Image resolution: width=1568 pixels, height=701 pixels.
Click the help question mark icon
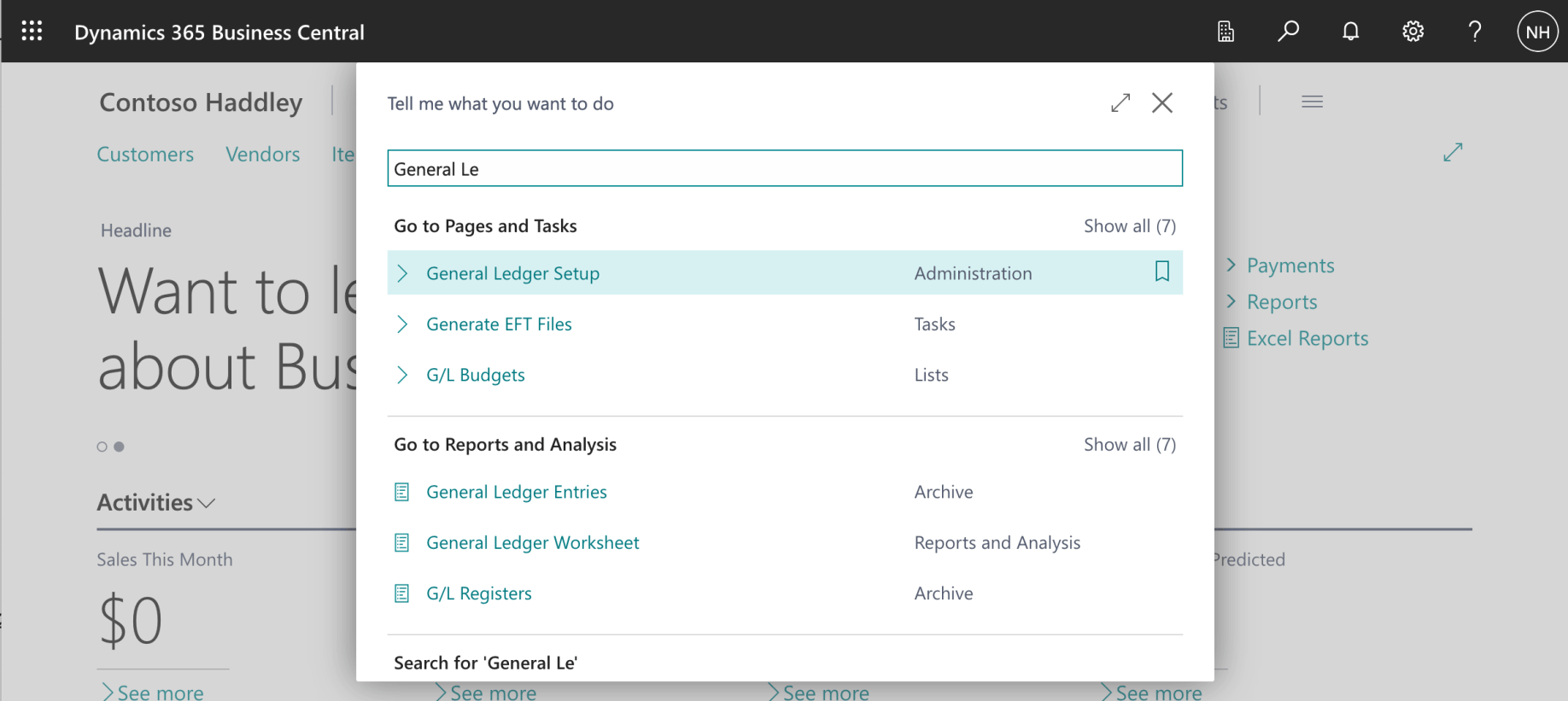[x=1475, y=32]
